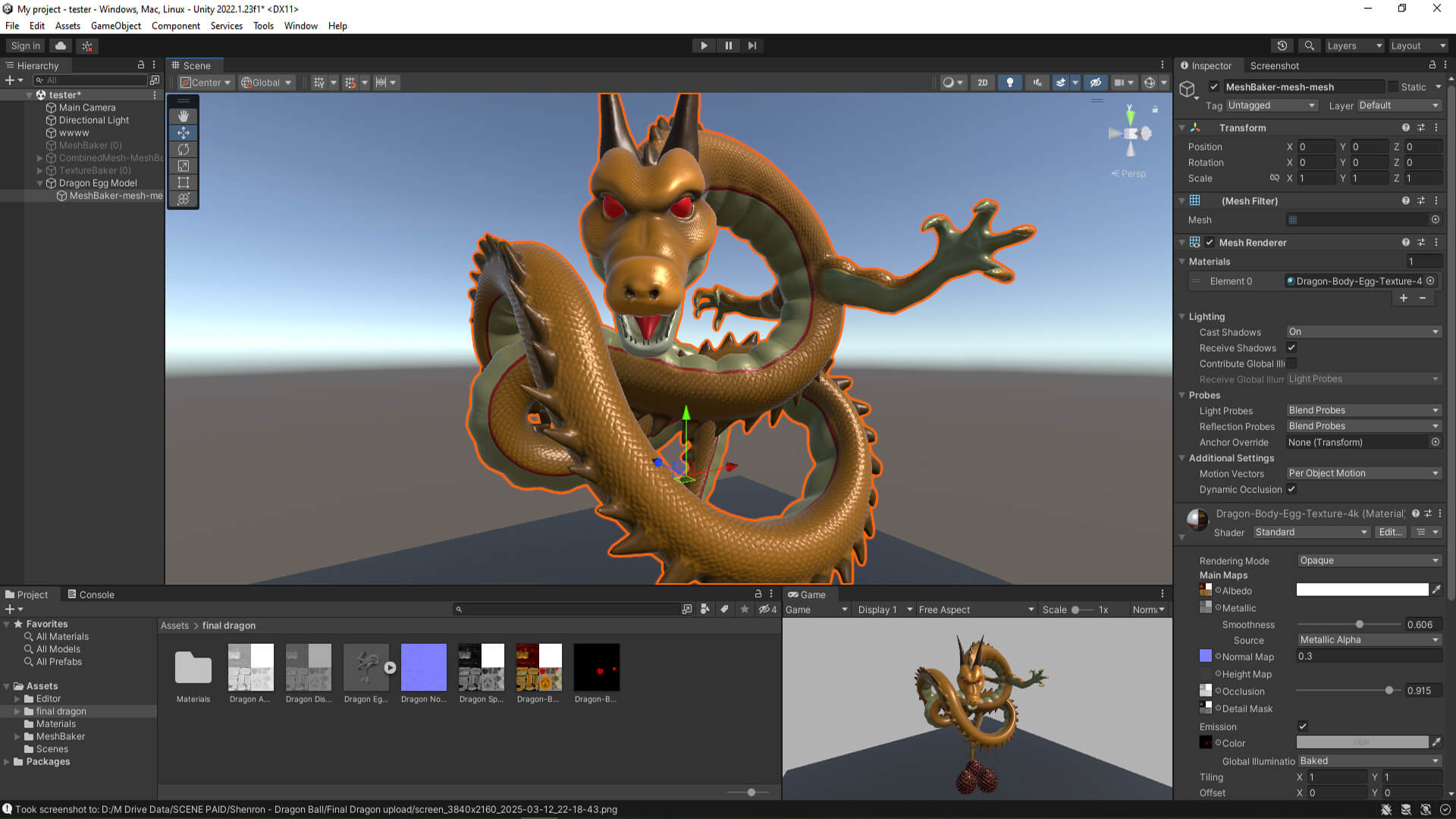Select the Rotate tool
Screen dimensions: 1456x819
click(x=183, y=149)
